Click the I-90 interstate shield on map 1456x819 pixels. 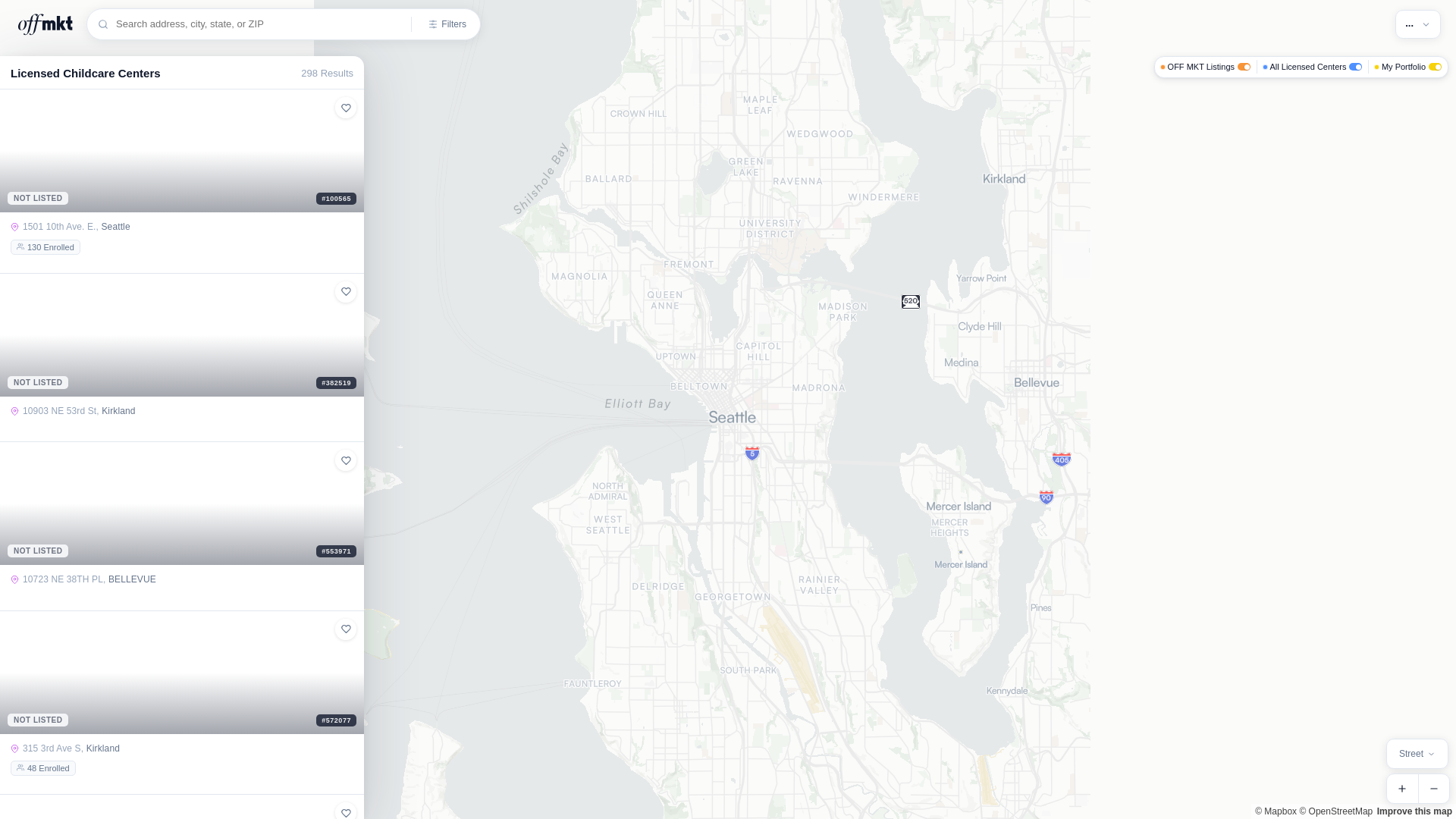pyautogui.click(x=1046, y=497)
